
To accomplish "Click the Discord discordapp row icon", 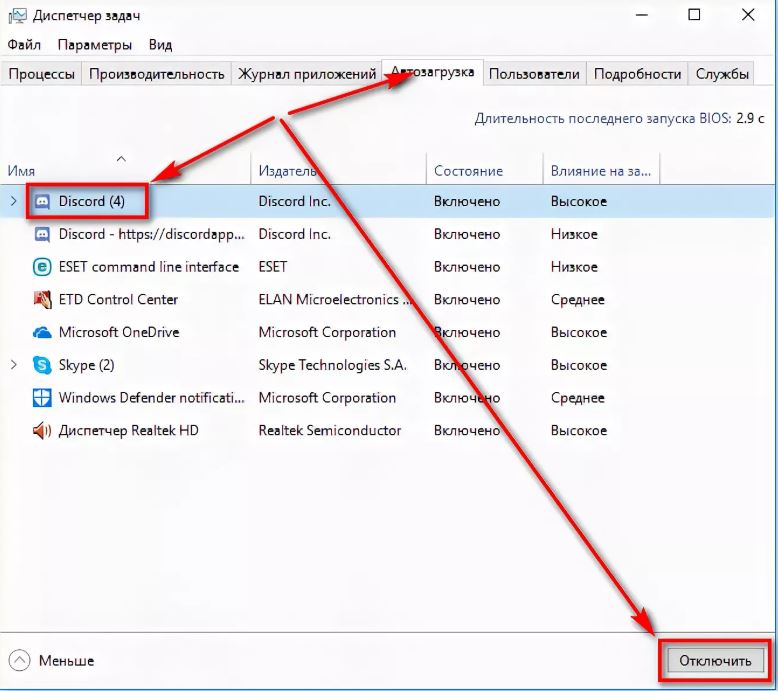I will tap(42, 234).
